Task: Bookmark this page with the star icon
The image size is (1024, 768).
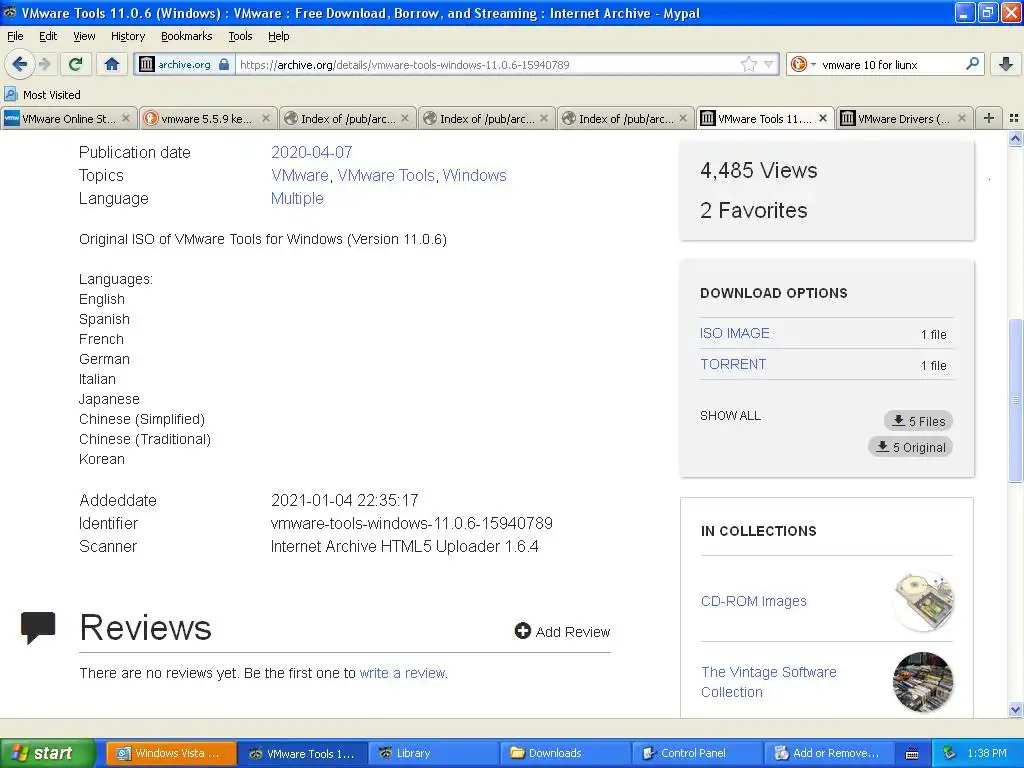Action: pyautogui.click(x=748, y=64)
